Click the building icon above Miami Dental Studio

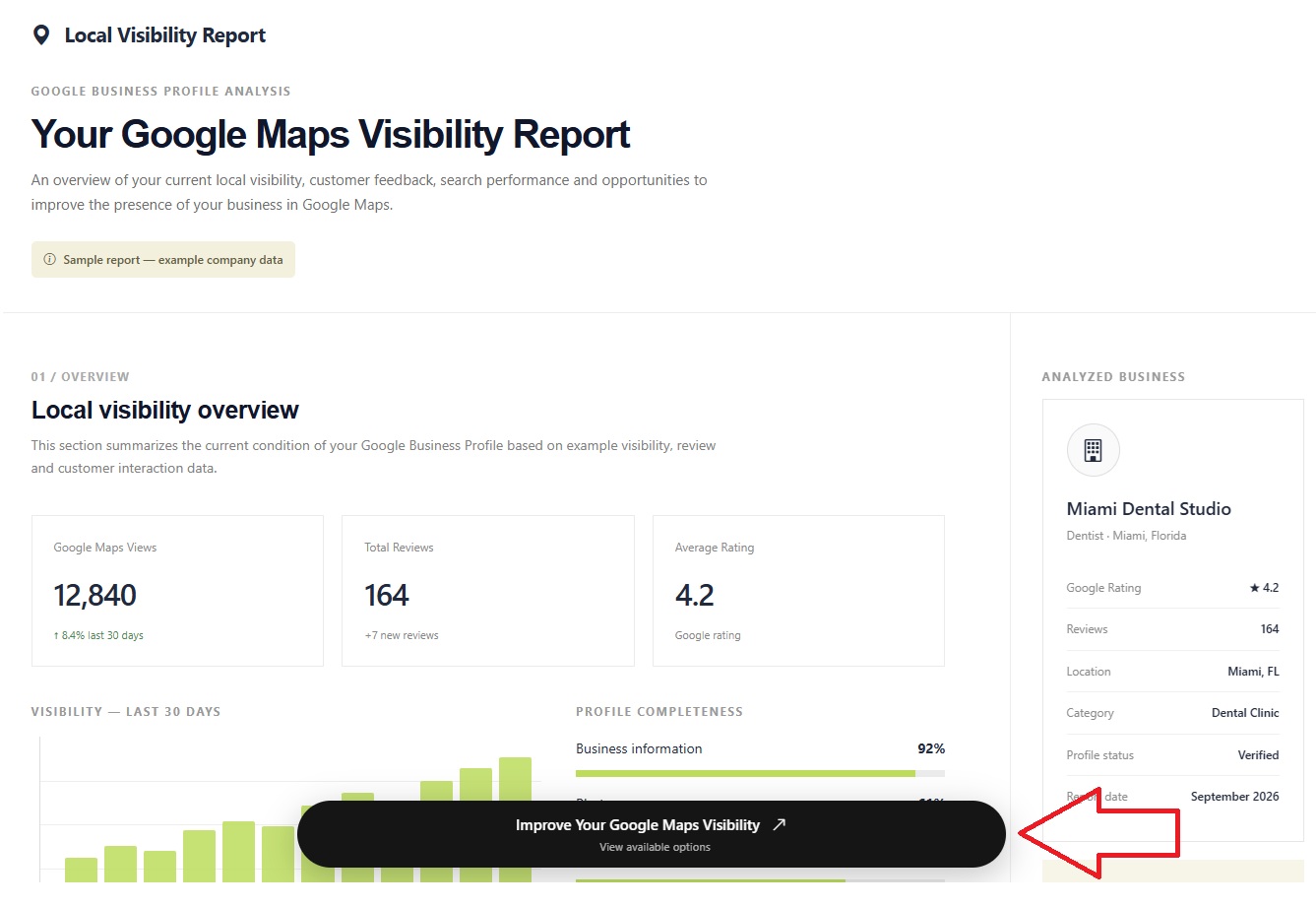(1093, 450)
